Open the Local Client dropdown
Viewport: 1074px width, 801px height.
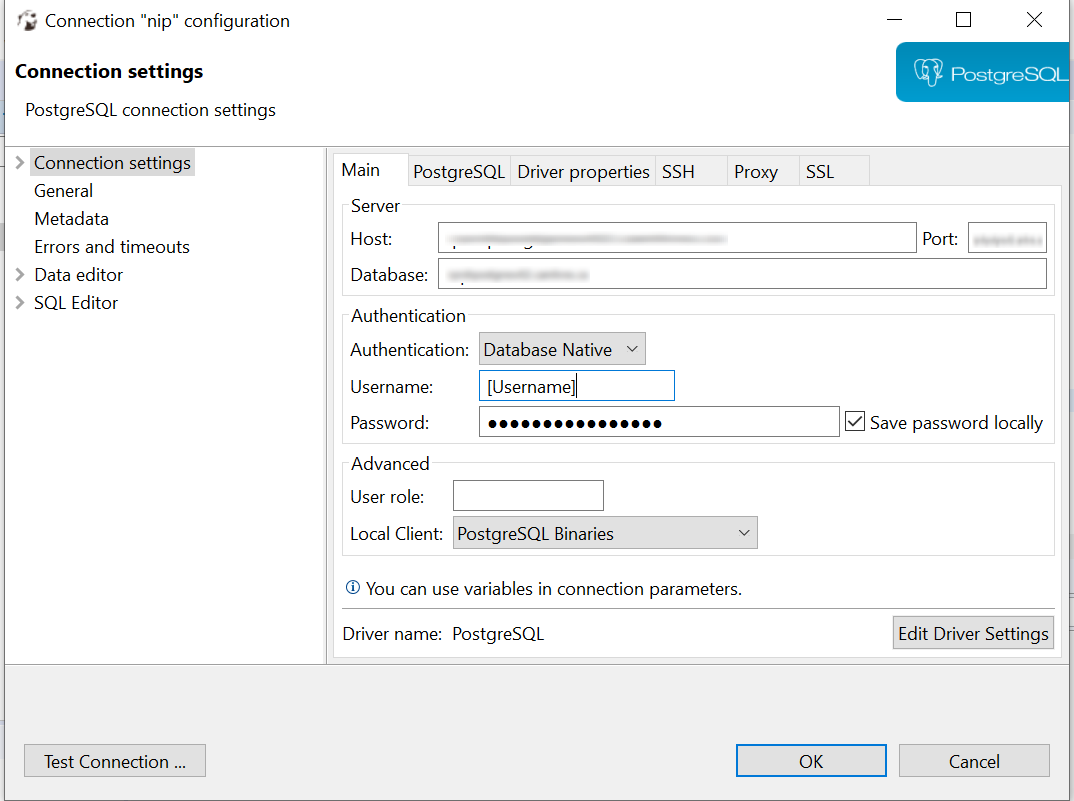point(605,533)
